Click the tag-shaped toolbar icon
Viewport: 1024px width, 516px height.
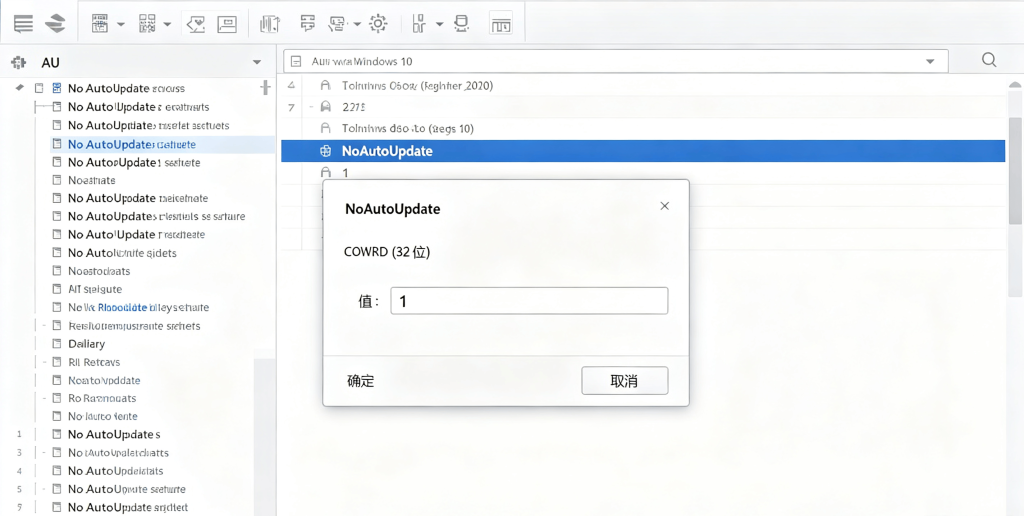(x=197, y=25)
